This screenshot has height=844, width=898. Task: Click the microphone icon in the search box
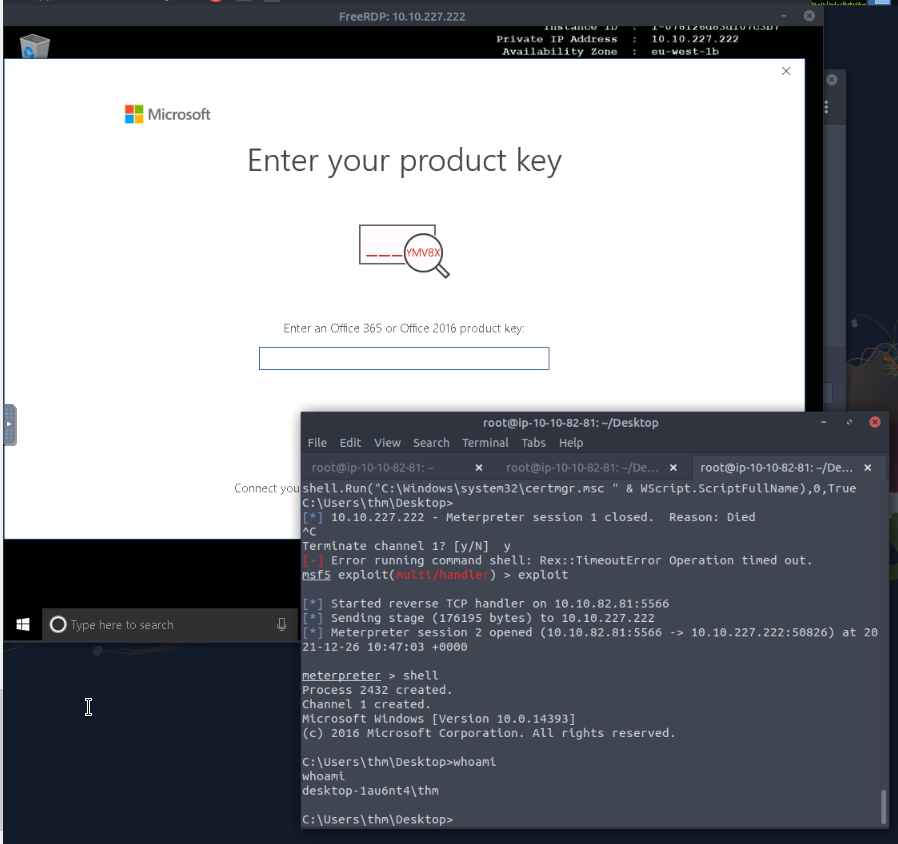281,624
